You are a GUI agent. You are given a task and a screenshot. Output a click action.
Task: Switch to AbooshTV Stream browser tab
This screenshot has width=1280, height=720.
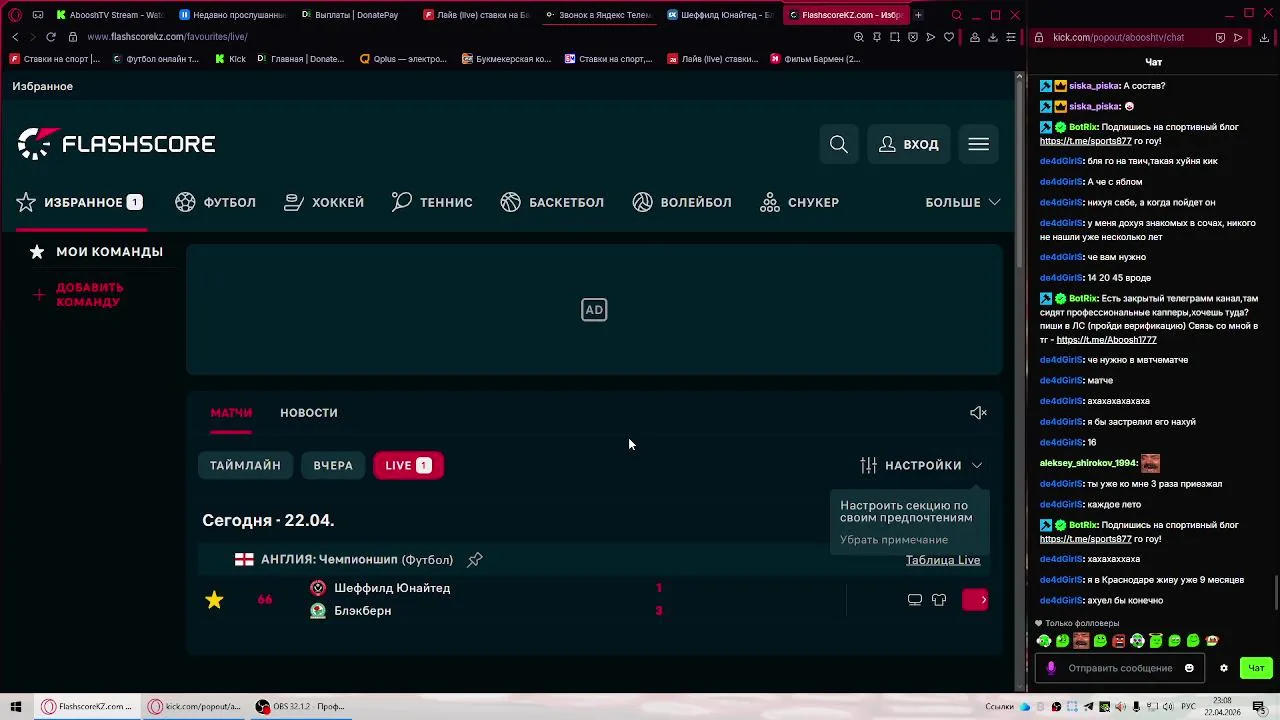point(110,15)
